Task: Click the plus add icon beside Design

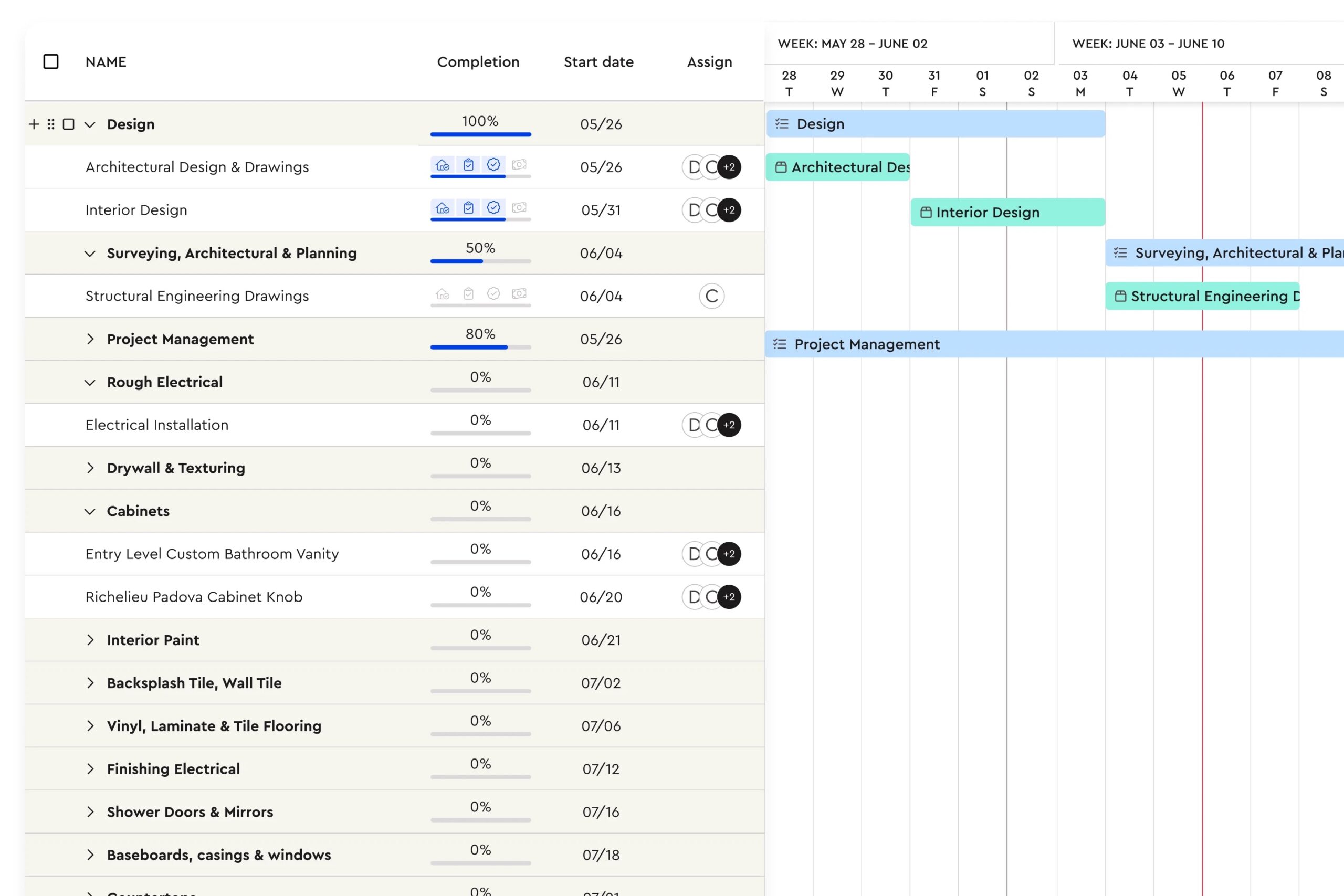Action: coord(34,124)
